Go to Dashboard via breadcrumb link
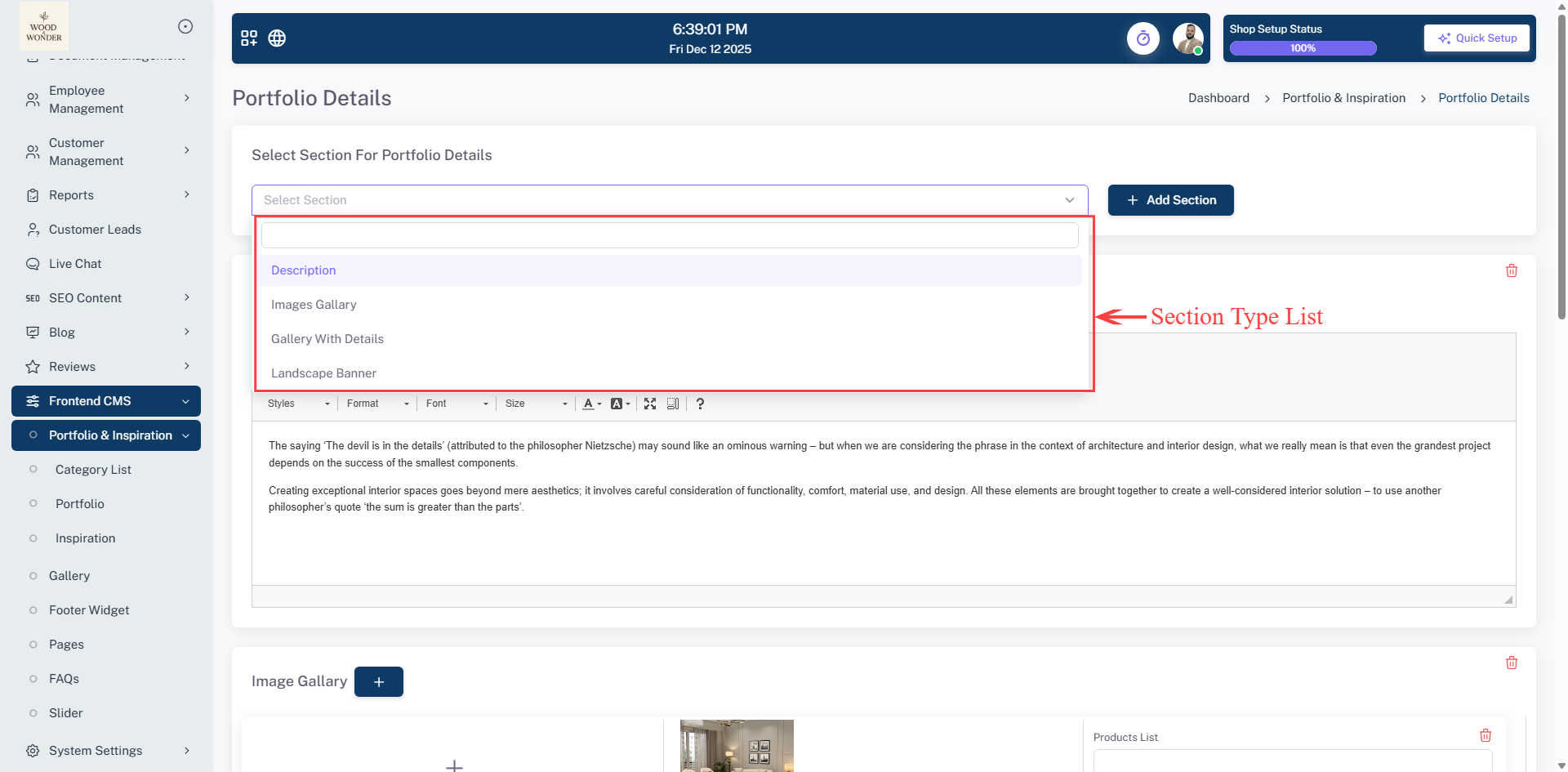 click(1218, 98)
